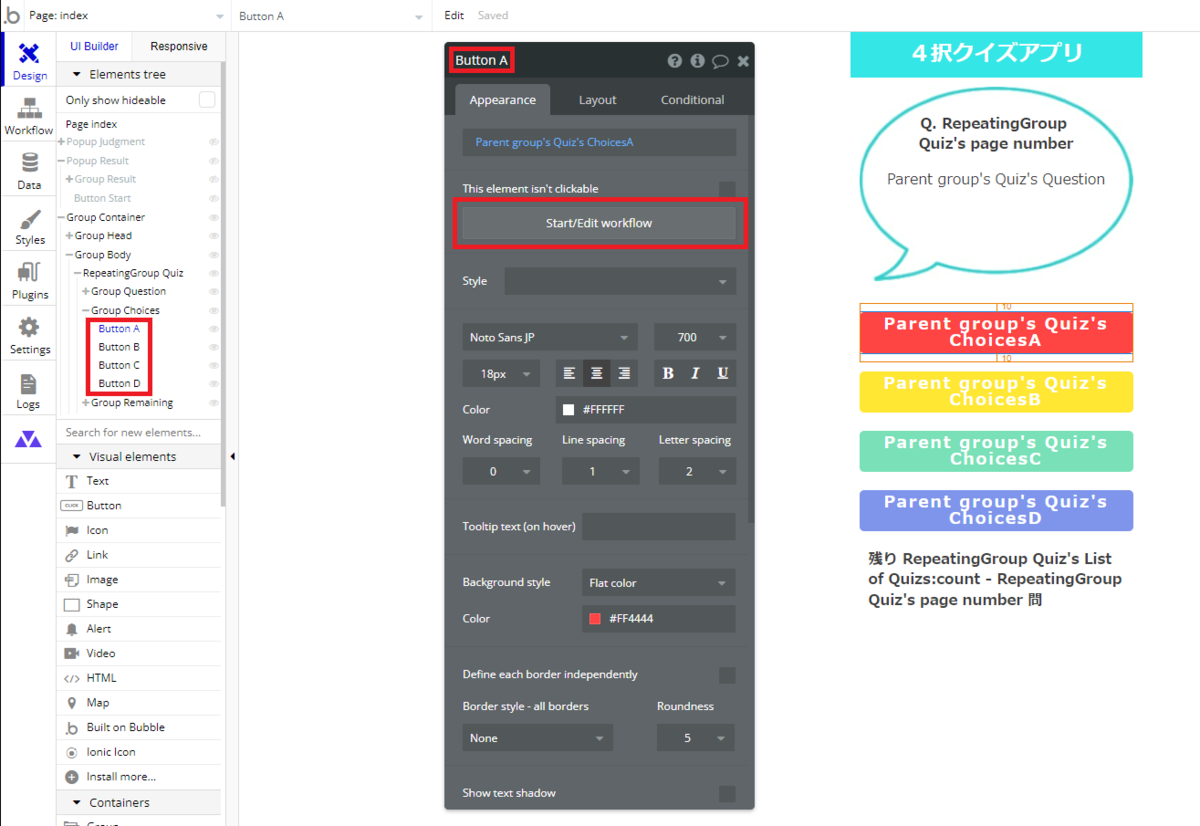The image size is (1200, 826).
Task: Toggle underline formatting
Action: (x=722, y=373)
